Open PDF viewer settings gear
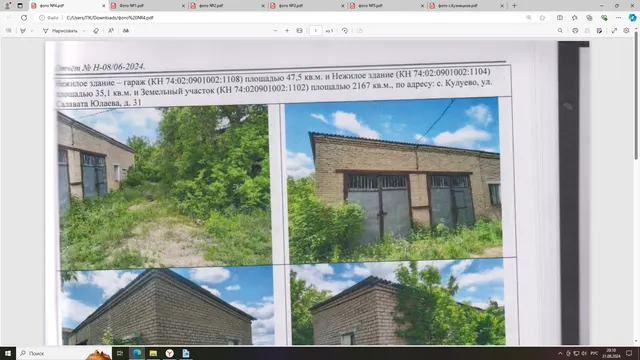 (627, 31)
